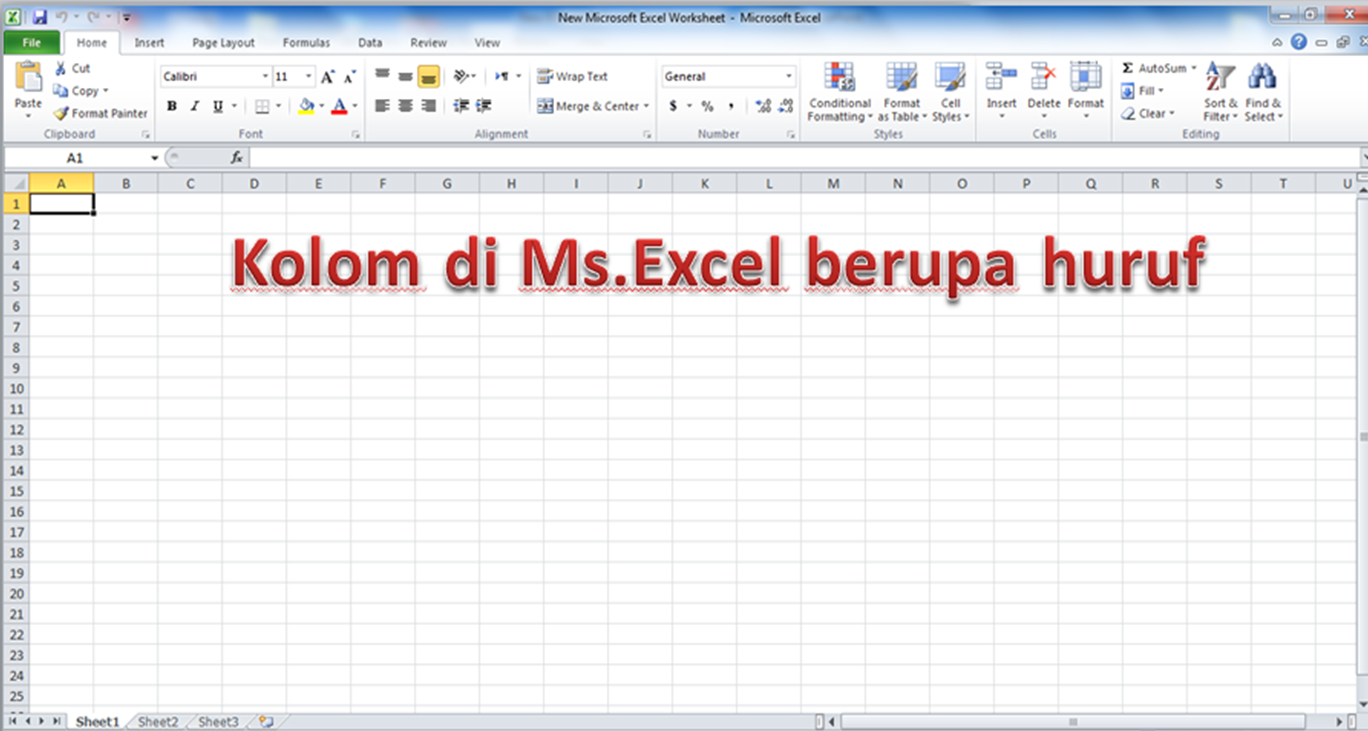Expand the Merge & Center dropdown arrow
Viewport: 1368px width, 731px height.
click(x=646, y=106)
